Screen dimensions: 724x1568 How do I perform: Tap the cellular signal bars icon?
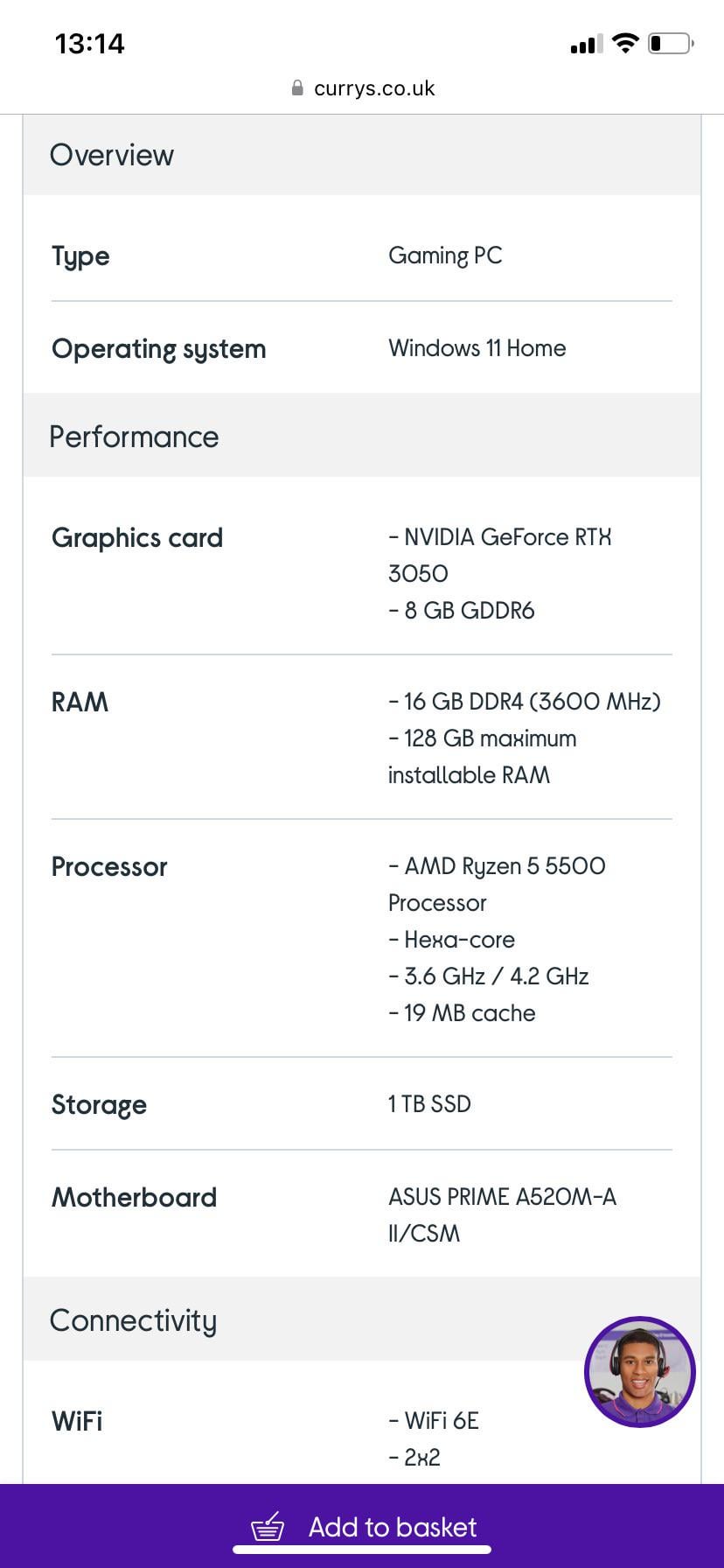click(586, 44)
